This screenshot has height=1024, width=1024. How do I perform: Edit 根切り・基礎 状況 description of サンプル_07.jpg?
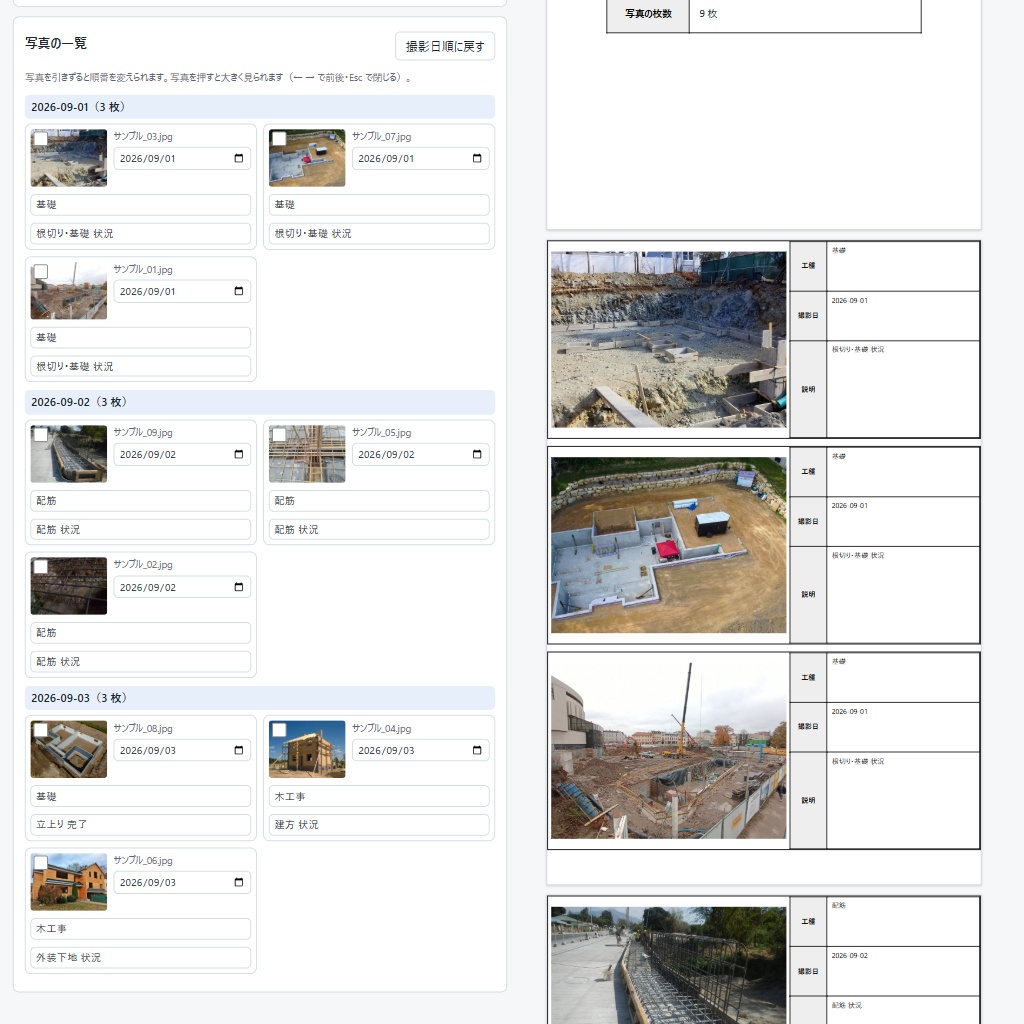click(x=379, y=233)
